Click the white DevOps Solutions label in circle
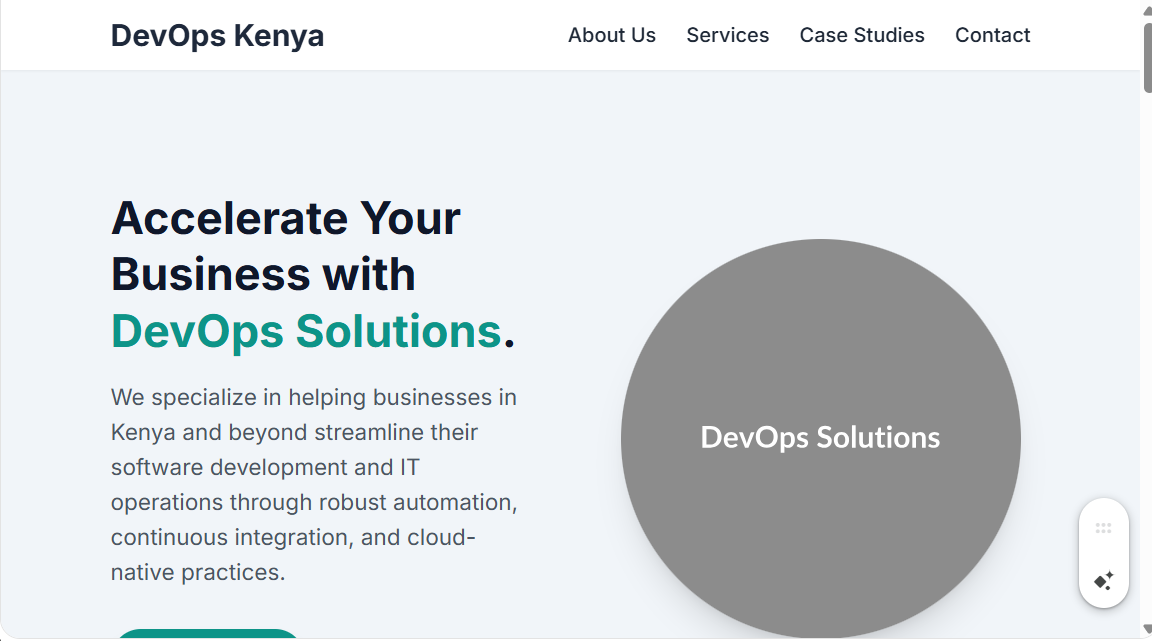The height and width of the screenshot is (641, 1152). [820, 438]
